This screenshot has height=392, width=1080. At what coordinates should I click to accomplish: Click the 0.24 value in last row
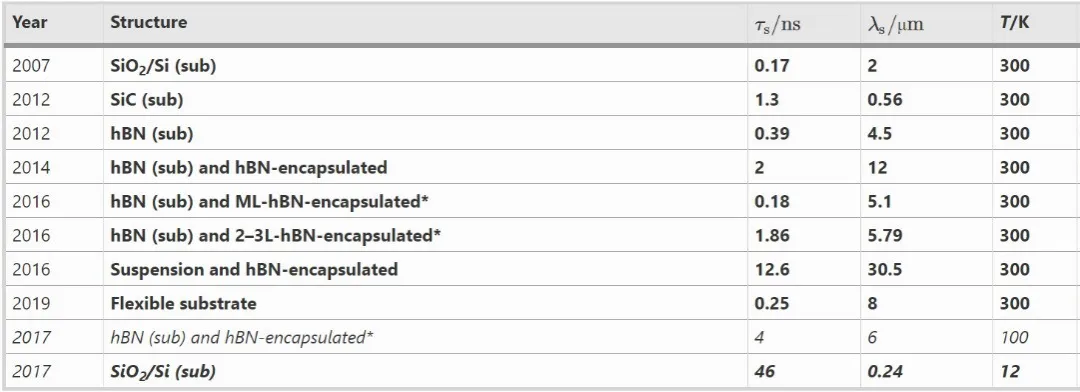pos(883,371)
